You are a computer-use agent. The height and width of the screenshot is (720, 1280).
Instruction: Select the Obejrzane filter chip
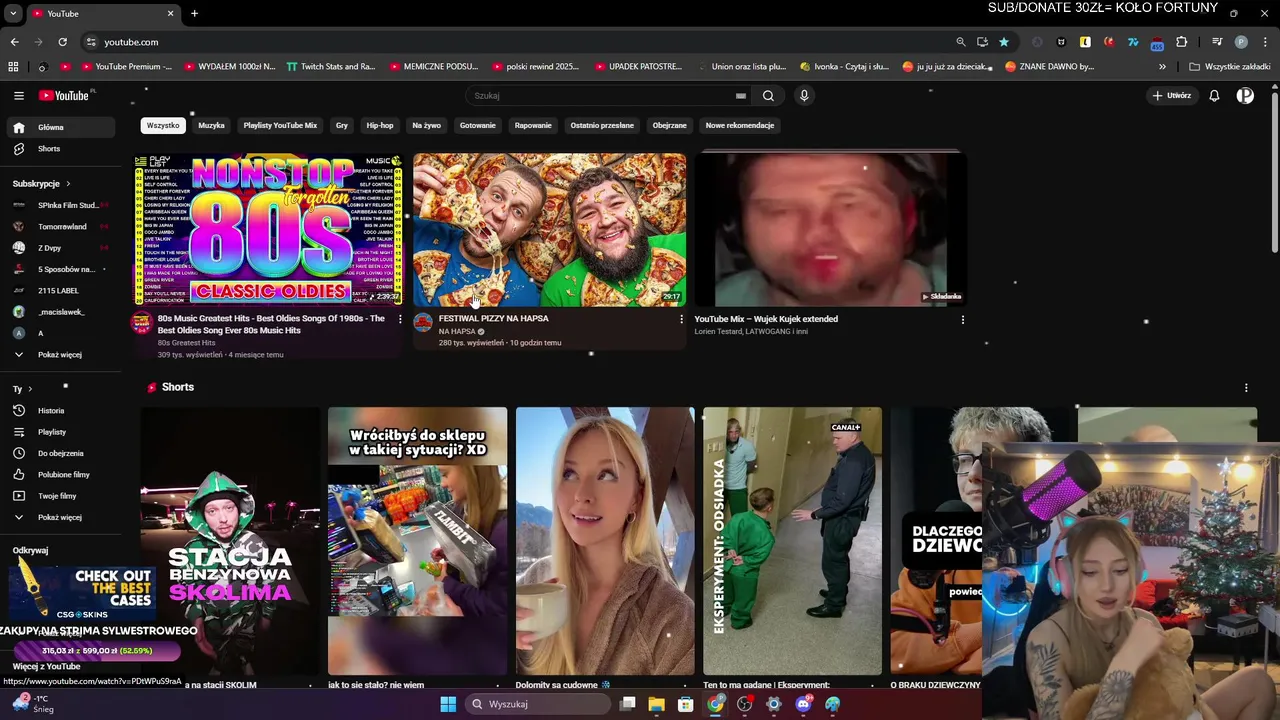pos(669,126)
